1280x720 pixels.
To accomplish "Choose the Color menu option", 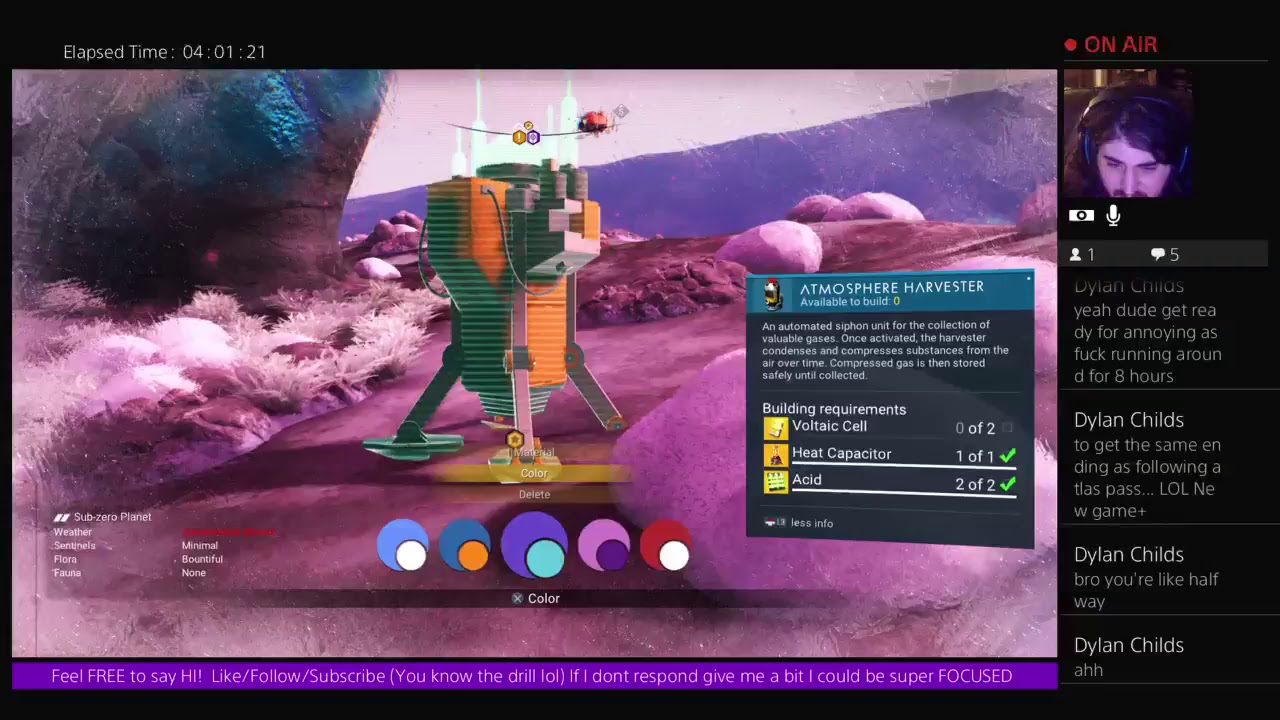I will (x=534, y=473).
